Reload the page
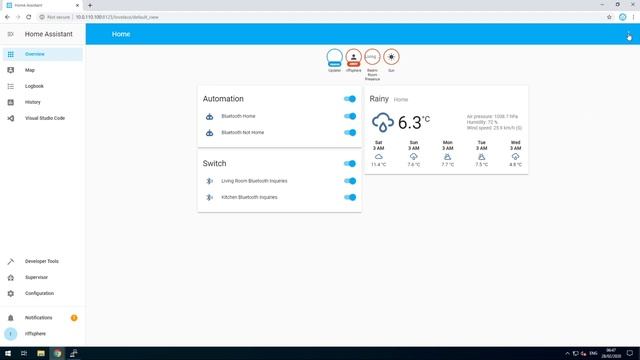Image resolution: width=640 pixels, height=360 pixels. (x=29, y=17)
